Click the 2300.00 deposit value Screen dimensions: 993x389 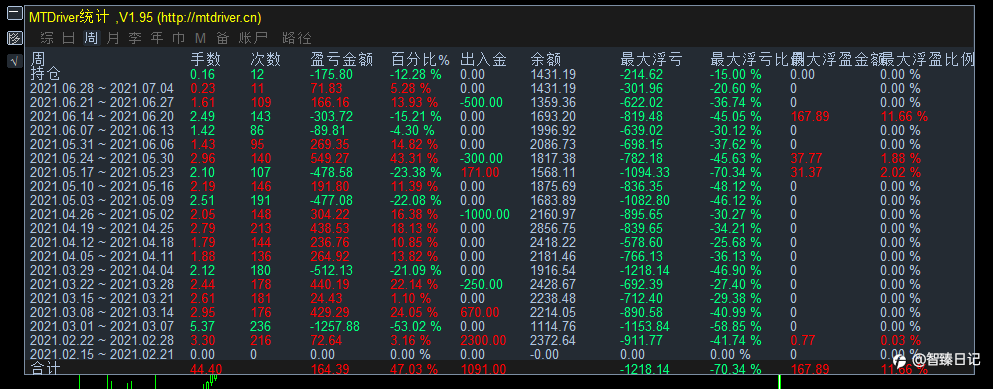(x=483, y=339)
